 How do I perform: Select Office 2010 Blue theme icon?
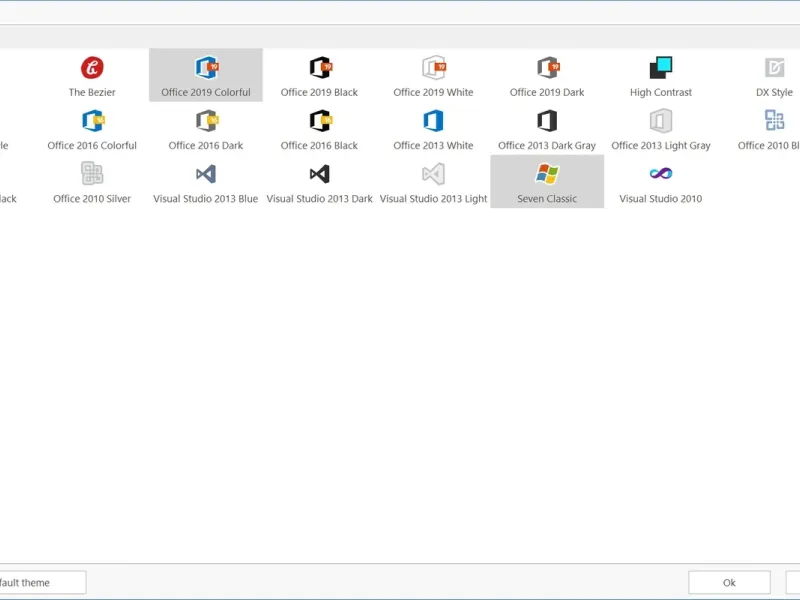click(x=774, y=120)
